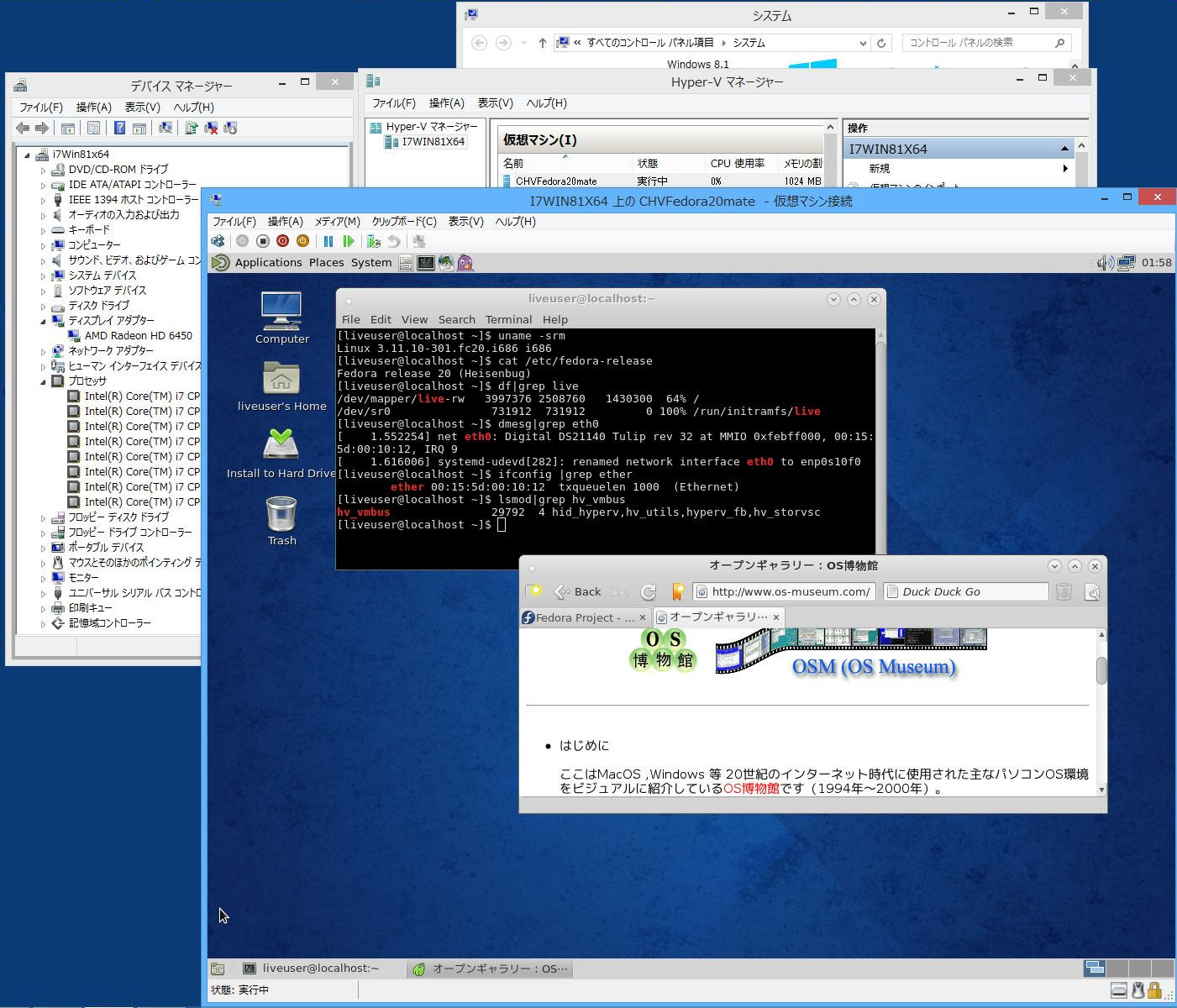This screenshot has width=1177, height=1008.
Task: Click the Midori URL address field
Action: pos(785,592)
